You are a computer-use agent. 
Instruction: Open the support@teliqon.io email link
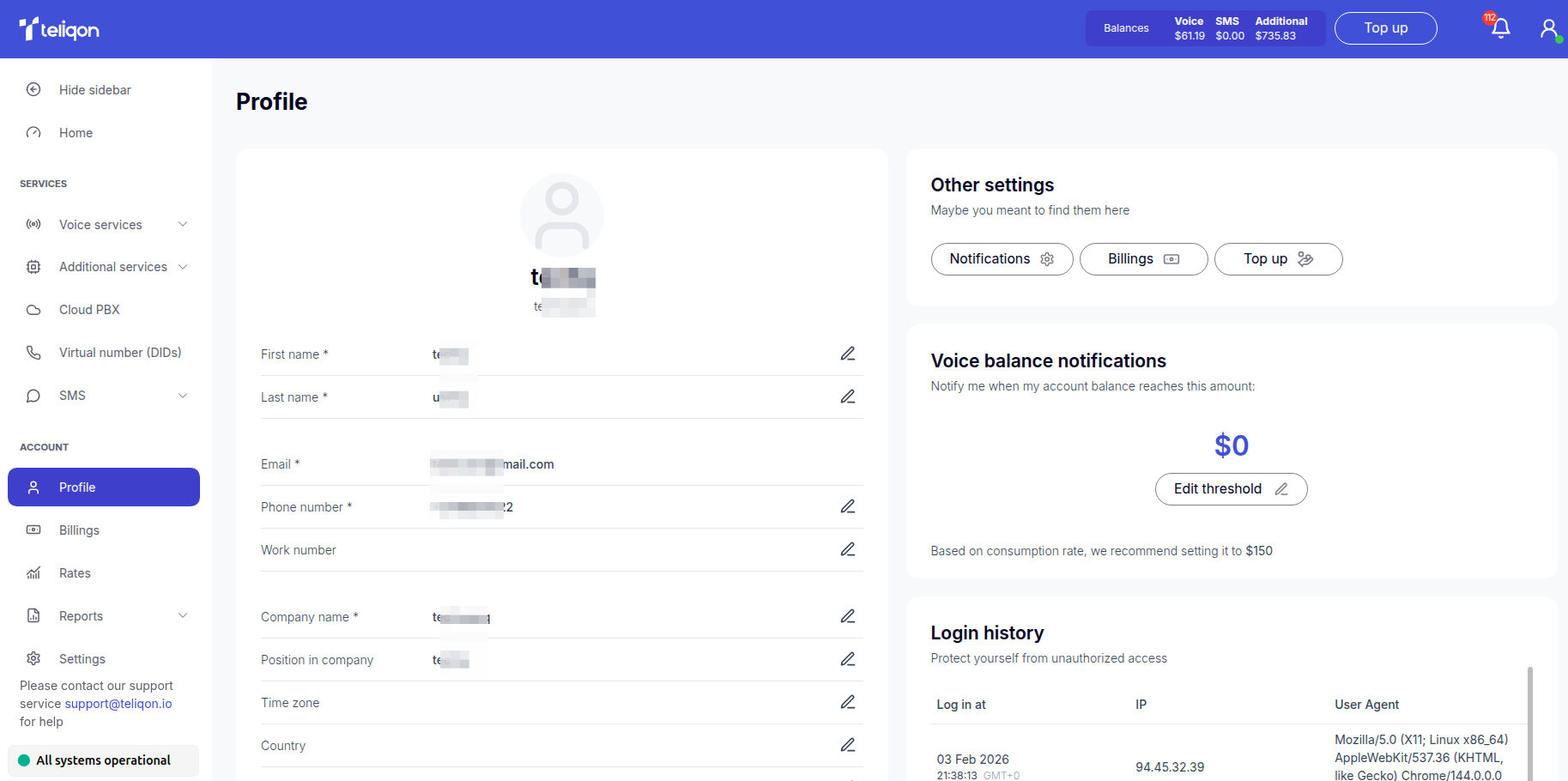coord(118,704)
